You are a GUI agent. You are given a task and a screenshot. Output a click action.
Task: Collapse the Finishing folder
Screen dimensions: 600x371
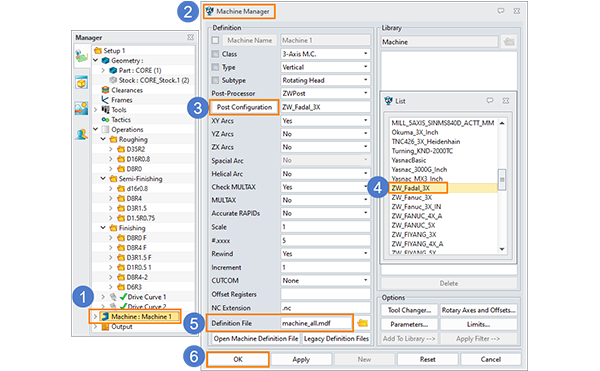pyautogui.click(x=103, y=228)
